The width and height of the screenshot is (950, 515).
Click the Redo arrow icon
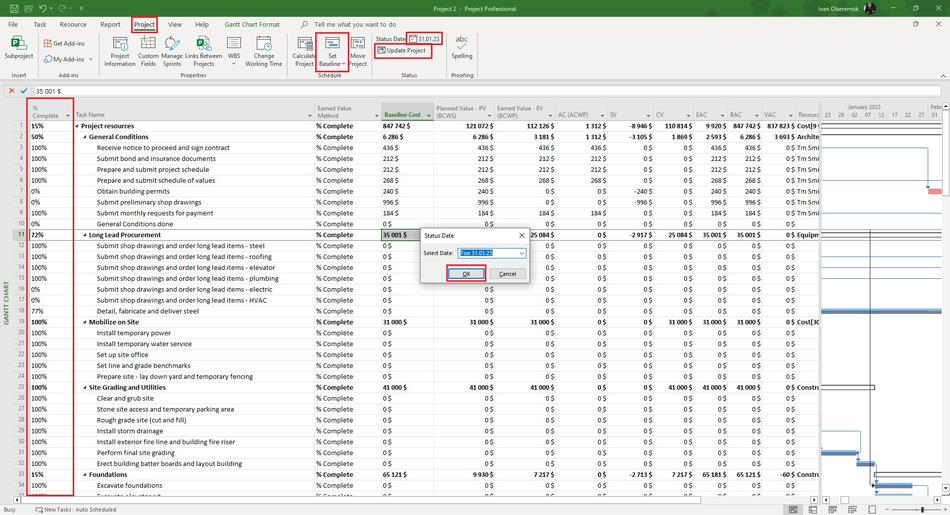(64, 8)
